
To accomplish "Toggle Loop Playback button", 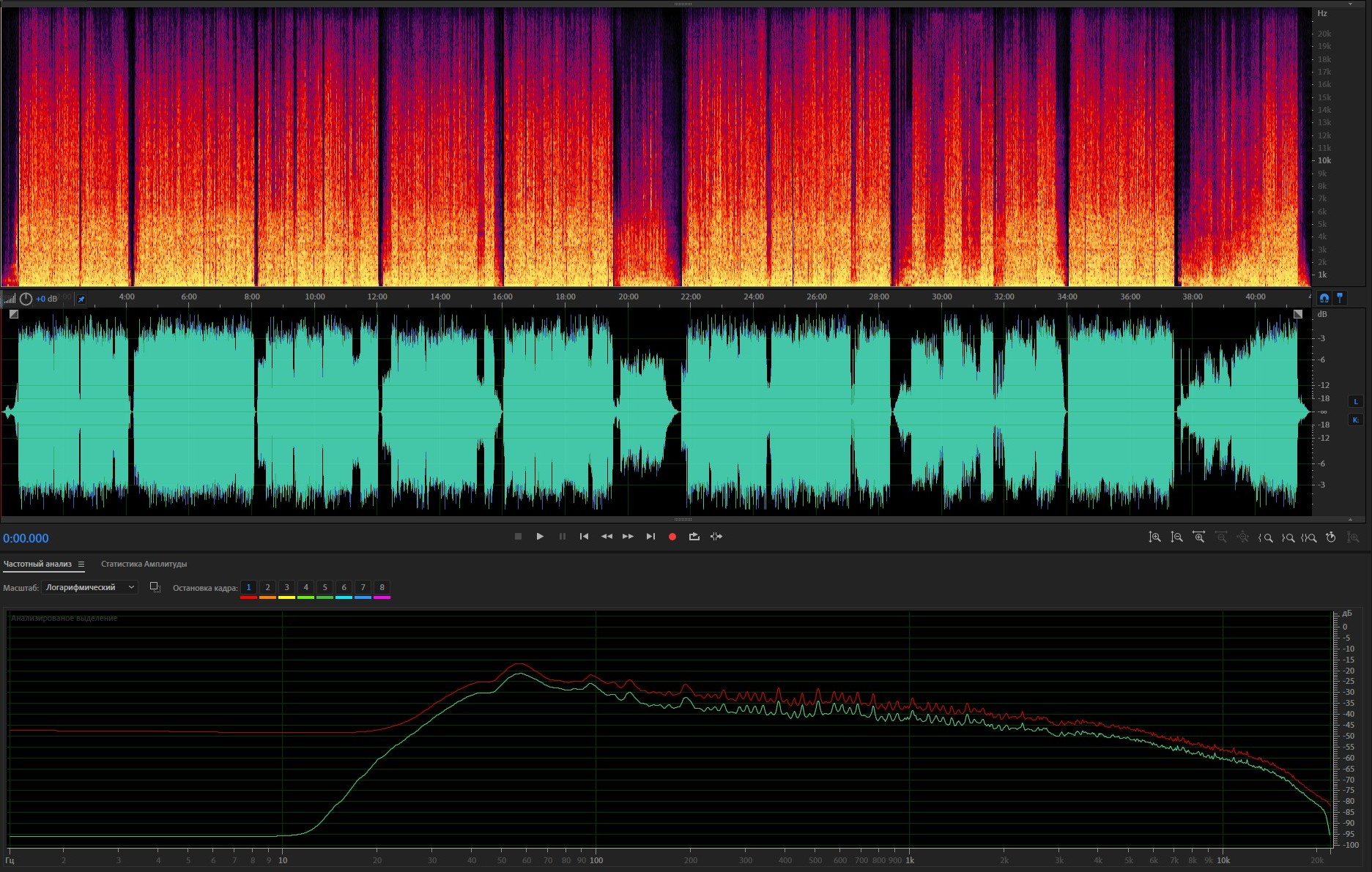I will (x=694, y=537).
